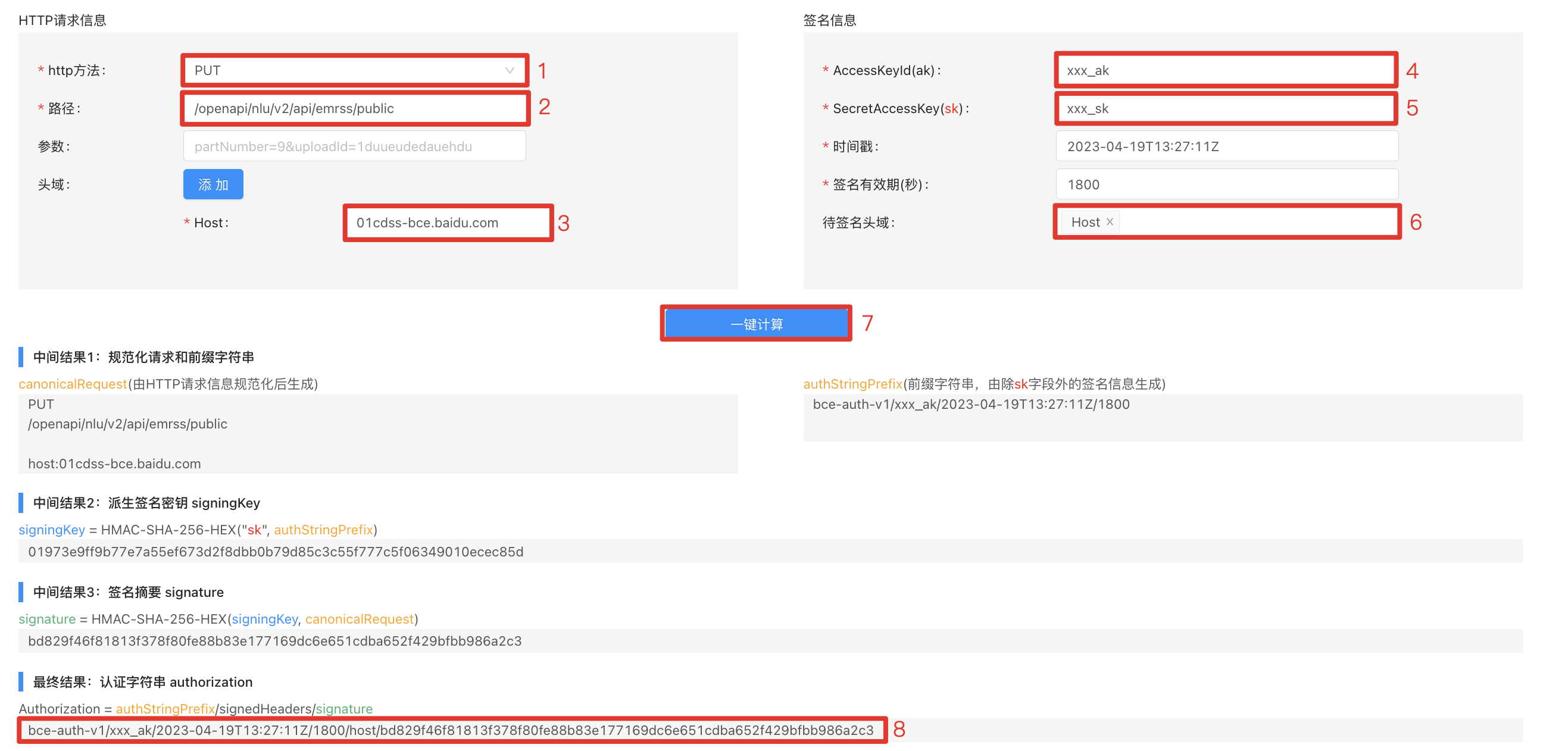This screenshot has height=751, width=1568.
Task: Select the signature digest result text
Action: click(274, 641)
